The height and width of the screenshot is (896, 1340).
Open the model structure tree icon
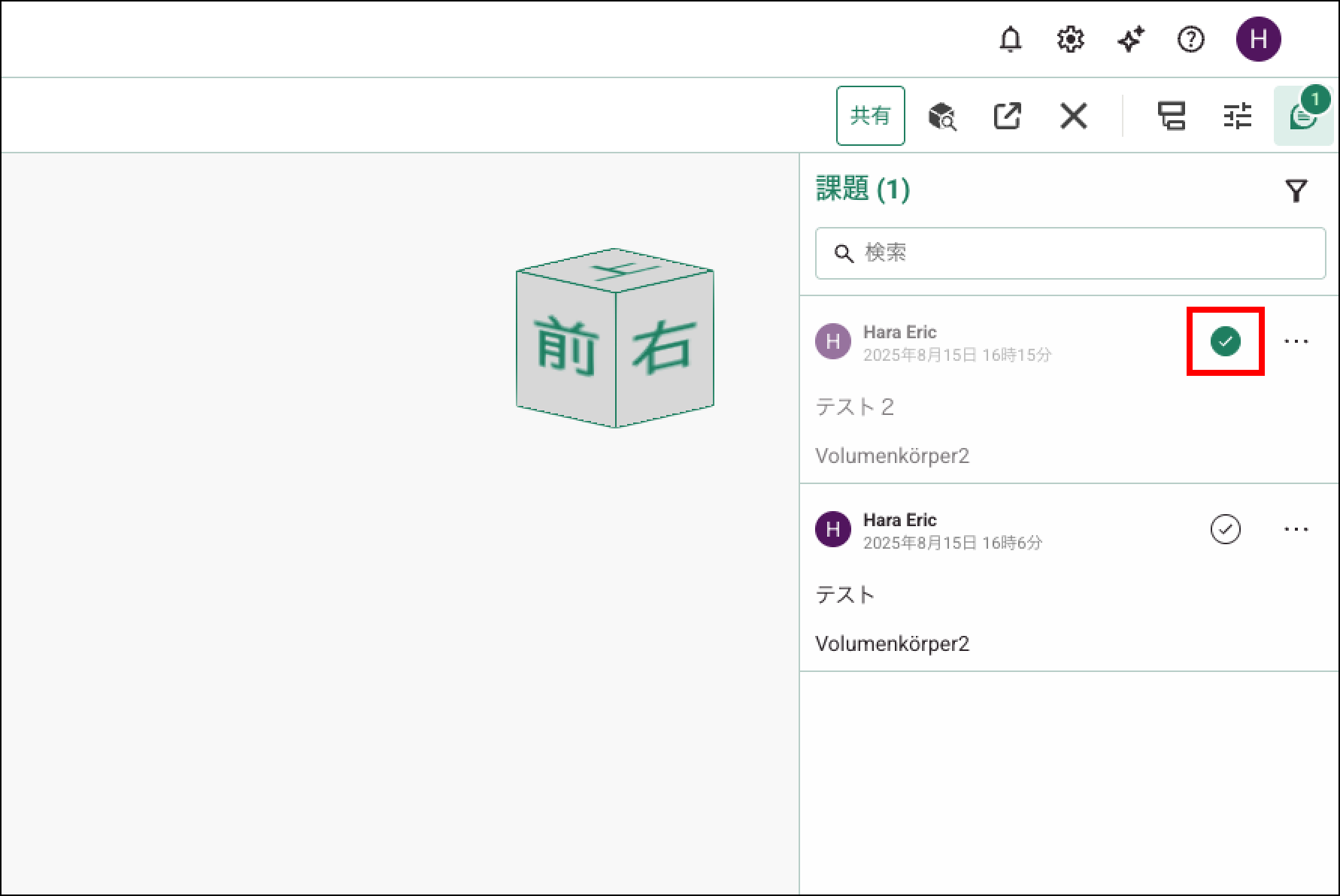coord(1172,117)
